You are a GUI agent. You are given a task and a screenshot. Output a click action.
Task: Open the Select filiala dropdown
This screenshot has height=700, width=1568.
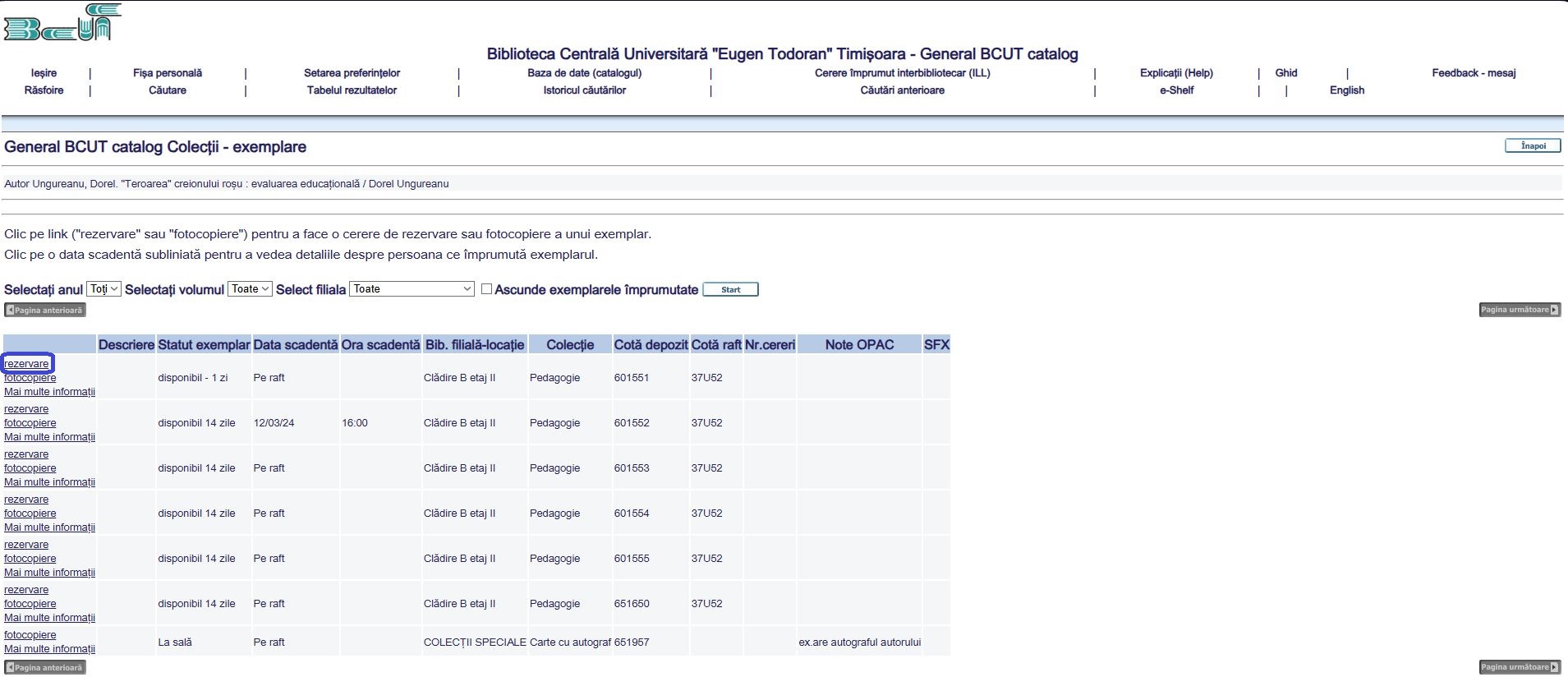[412, 289]
